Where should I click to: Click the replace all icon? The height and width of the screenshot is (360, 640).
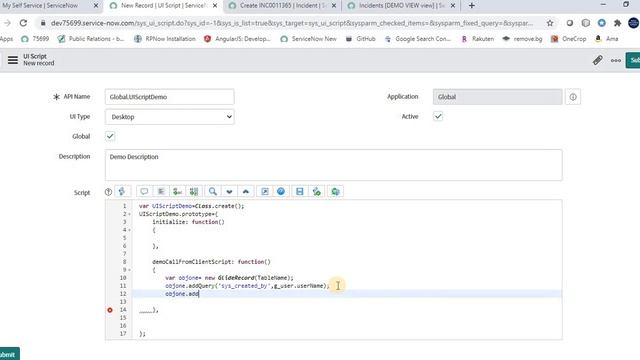194,191
